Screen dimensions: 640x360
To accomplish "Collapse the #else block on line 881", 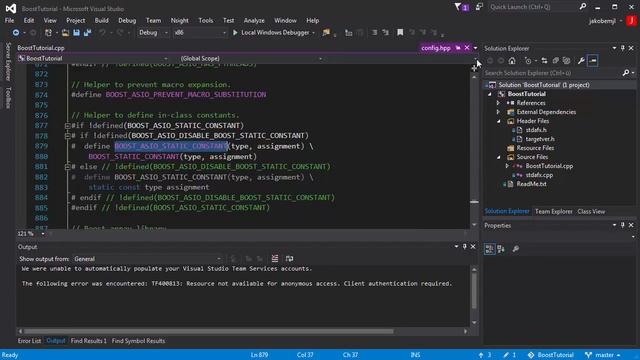I will pyautogui.click(x=67, y=167).
